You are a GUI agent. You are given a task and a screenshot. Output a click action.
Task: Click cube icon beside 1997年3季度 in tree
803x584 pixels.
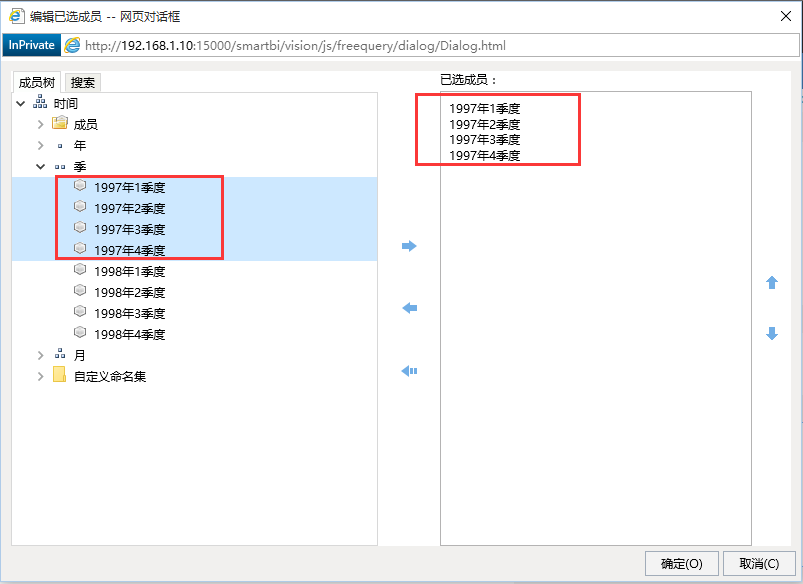[x=80, y=227]
